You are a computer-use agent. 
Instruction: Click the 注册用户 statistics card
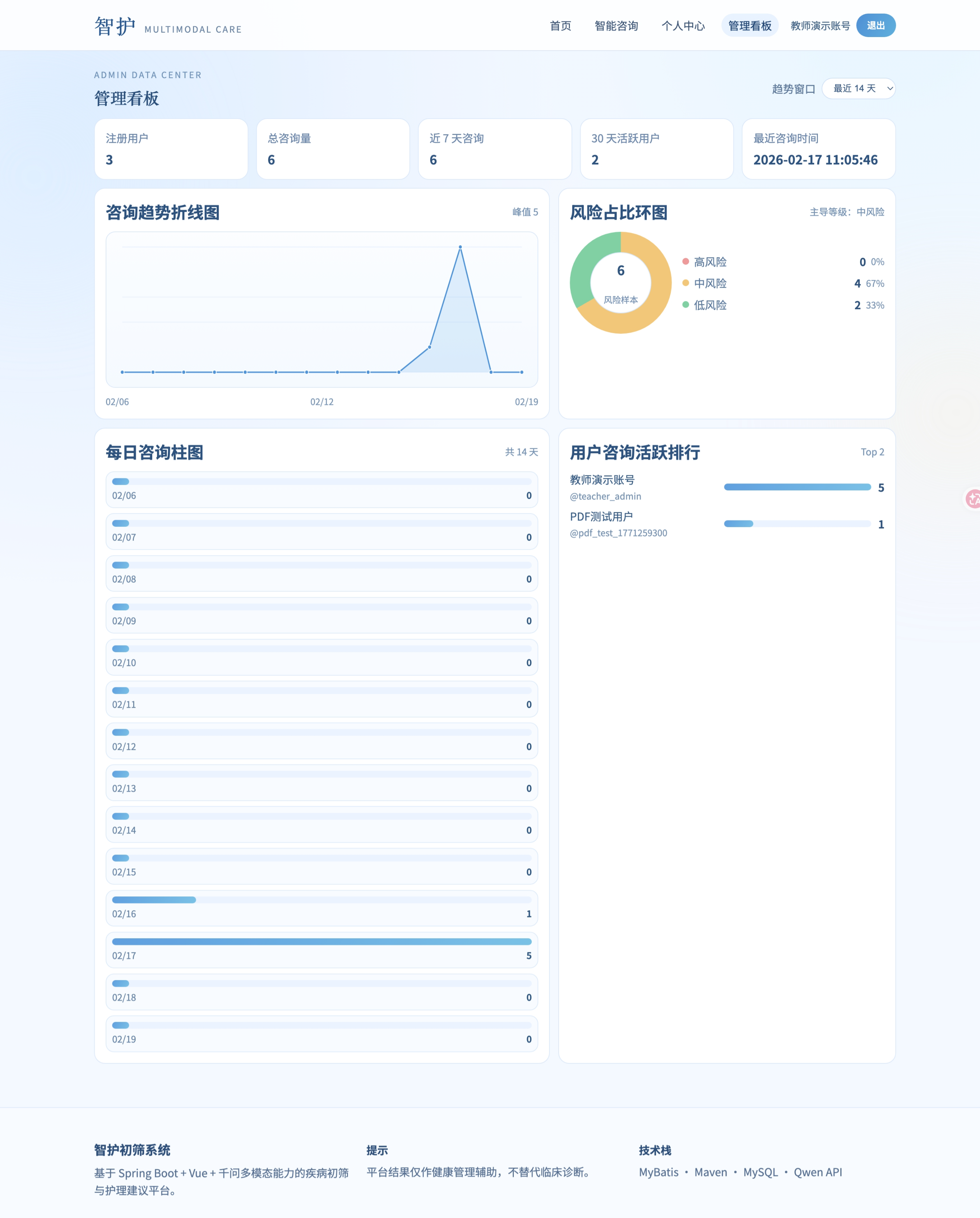click(171, 149)
